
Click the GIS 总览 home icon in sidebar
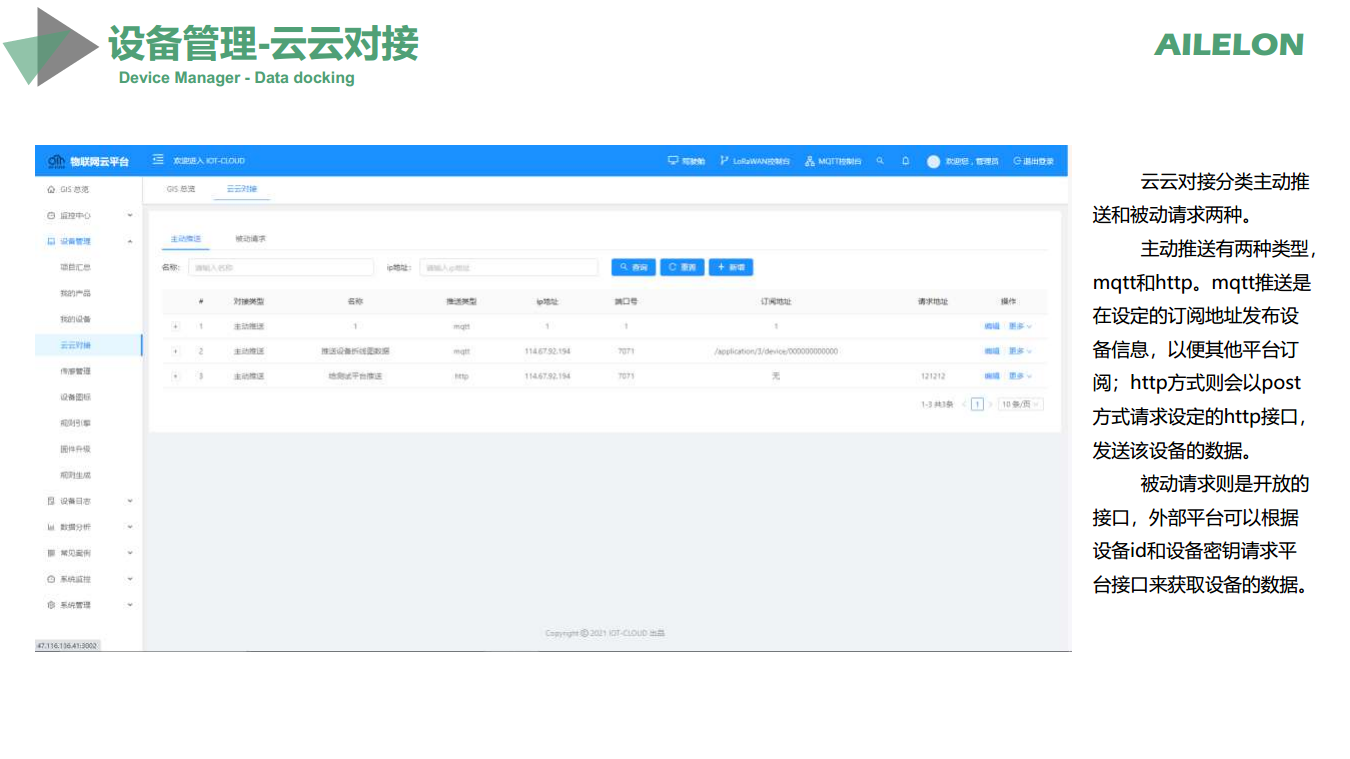click(x=51, y=189)
